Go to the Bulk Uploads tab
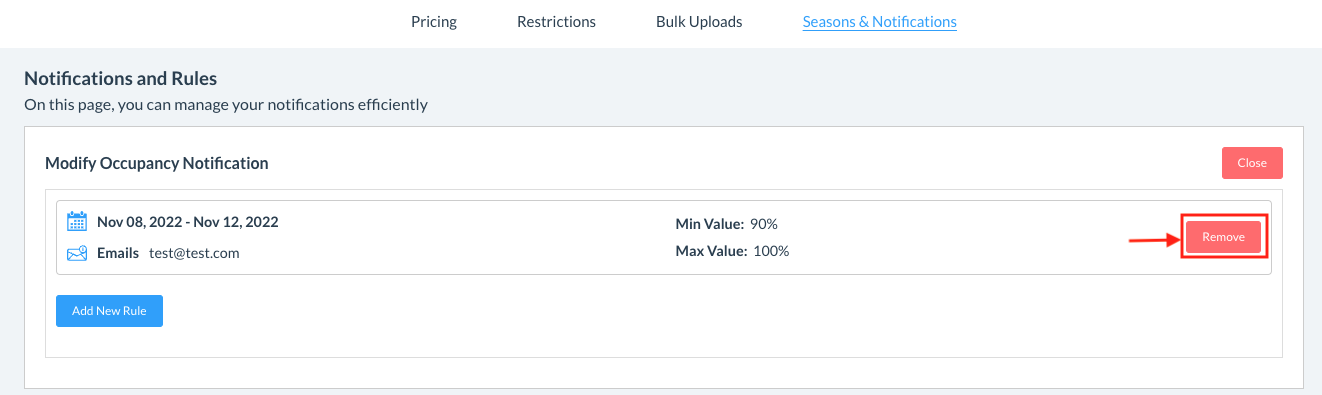Screen dimensions: 1322x395 pos(699,21)
